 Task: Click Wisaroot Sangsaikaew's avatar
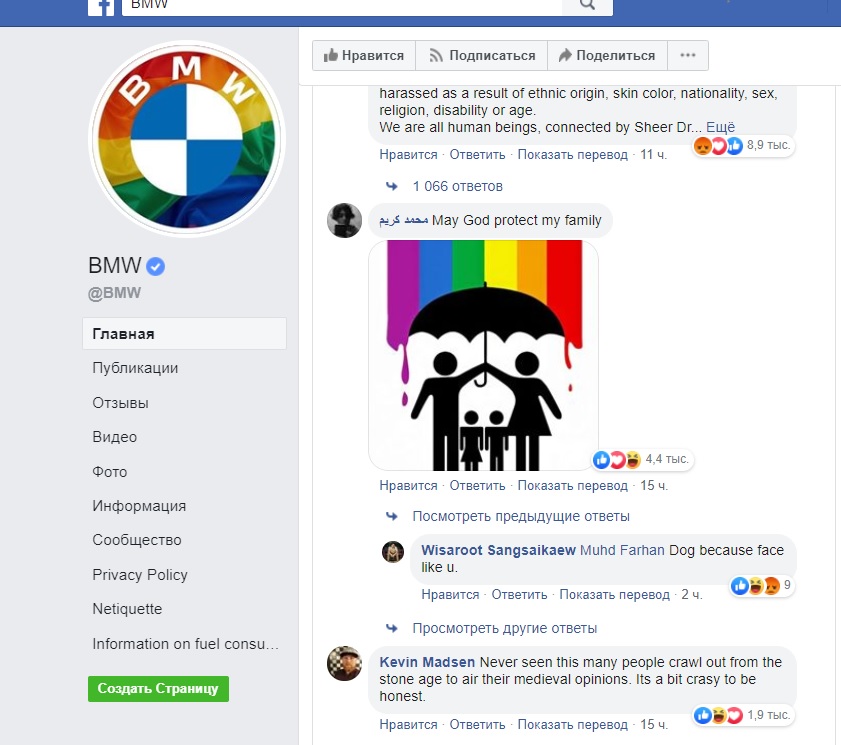point(393,552)
